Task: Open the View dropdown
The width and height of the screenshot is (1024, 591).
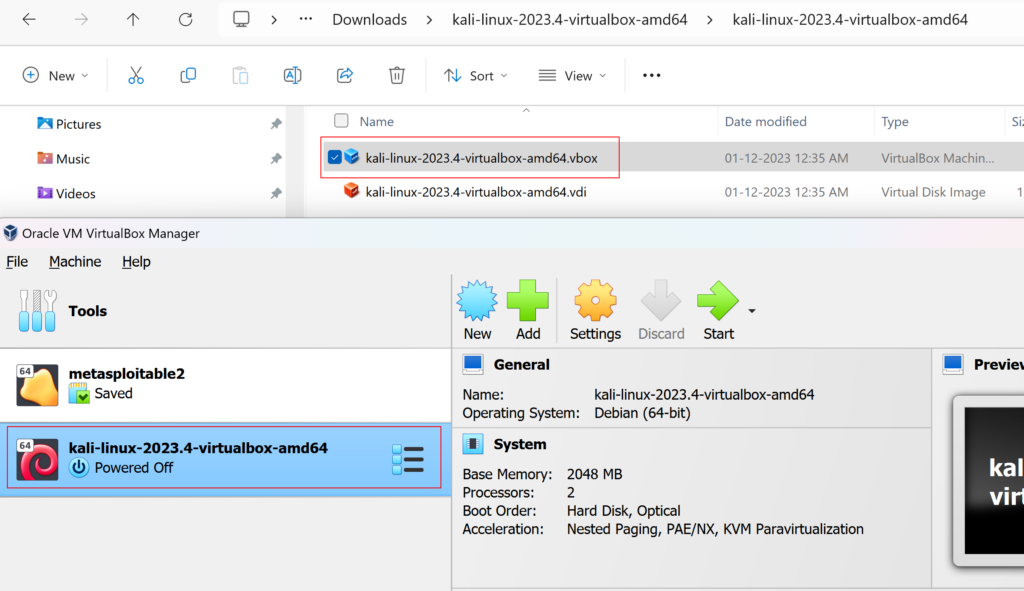Action: (573, 76)
